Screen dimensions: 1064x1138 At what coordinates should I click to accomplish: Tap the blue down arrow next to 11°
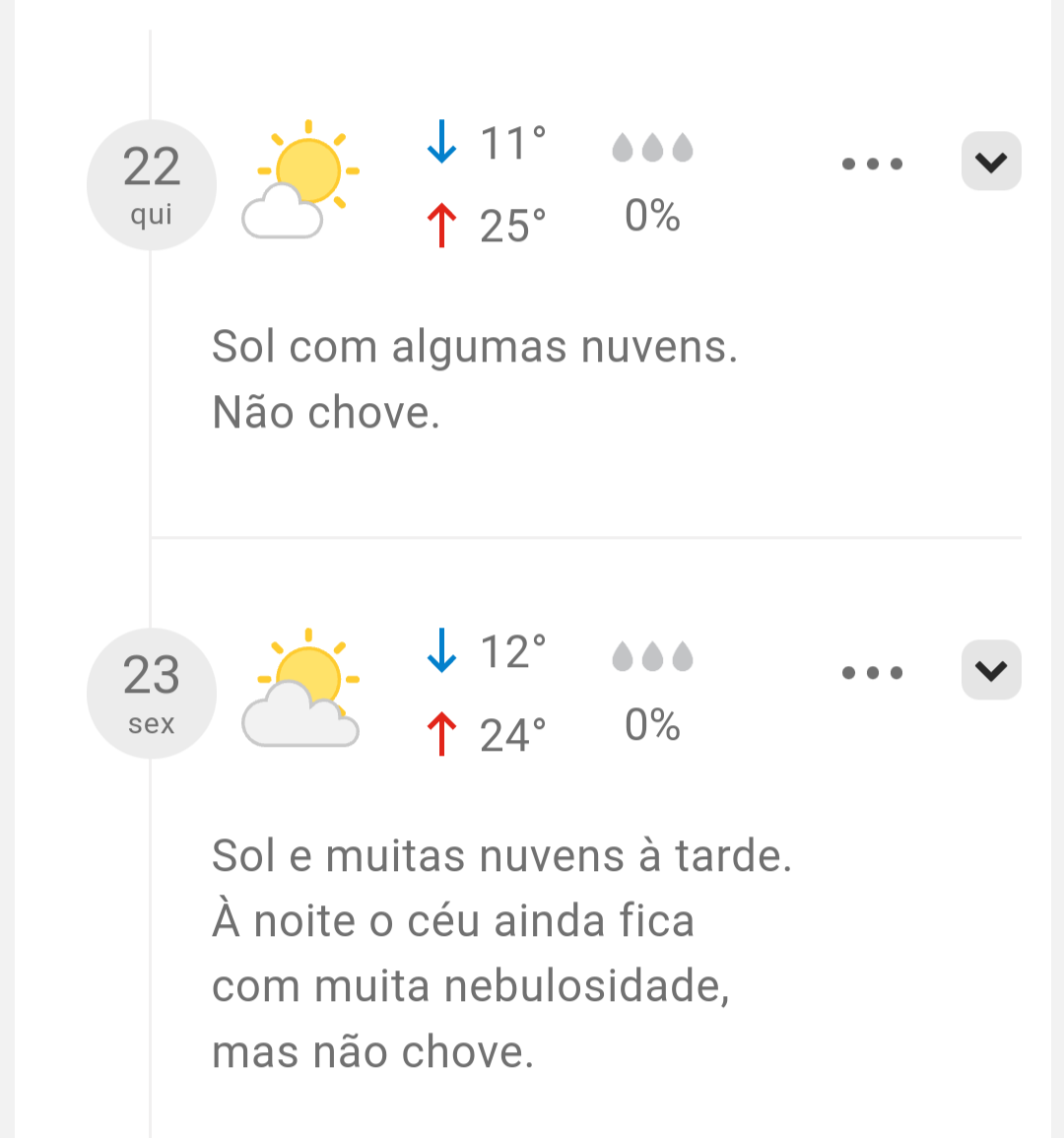pos(441,142)
